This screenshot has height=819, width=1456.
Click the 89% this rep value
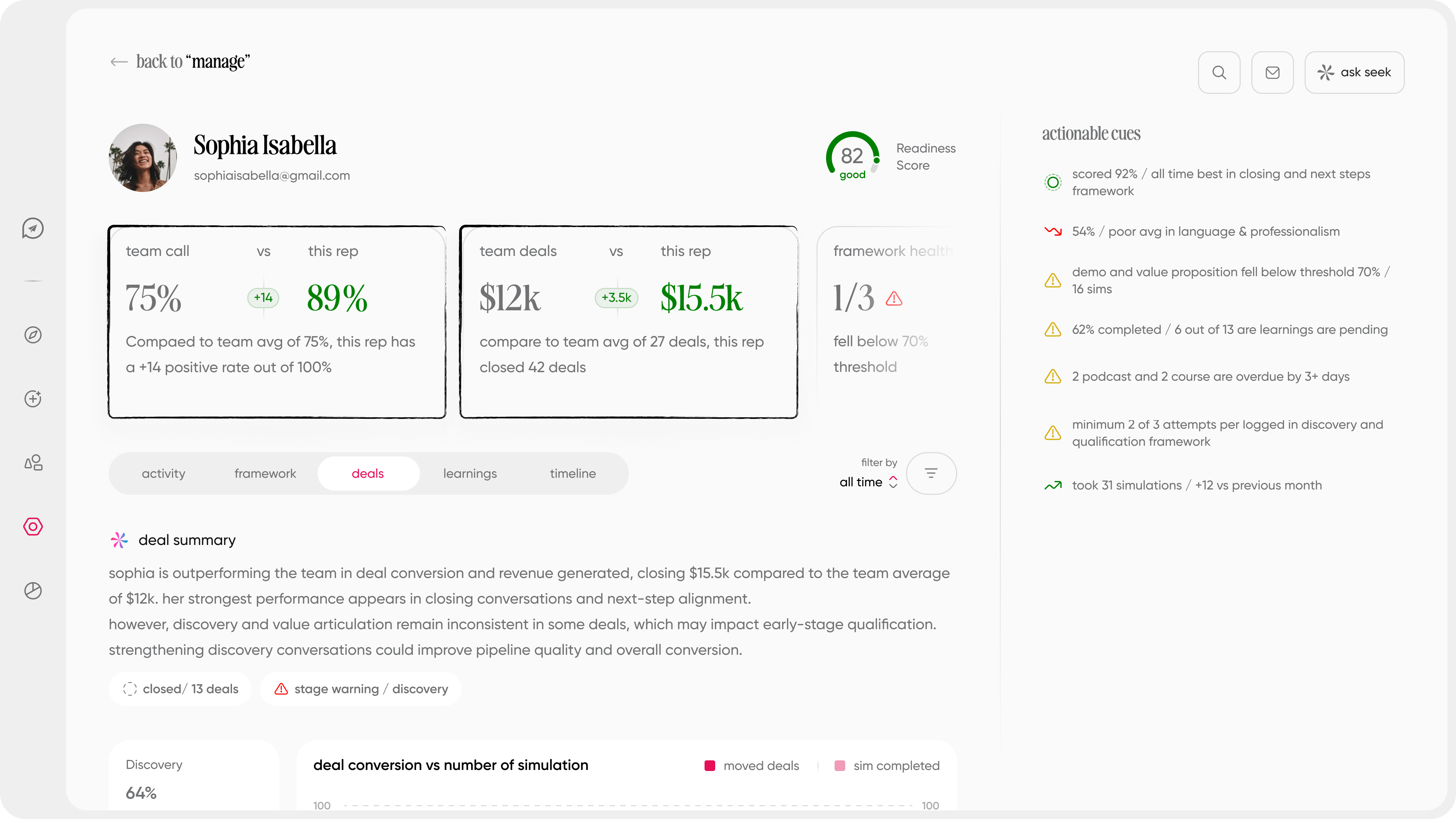337,298
